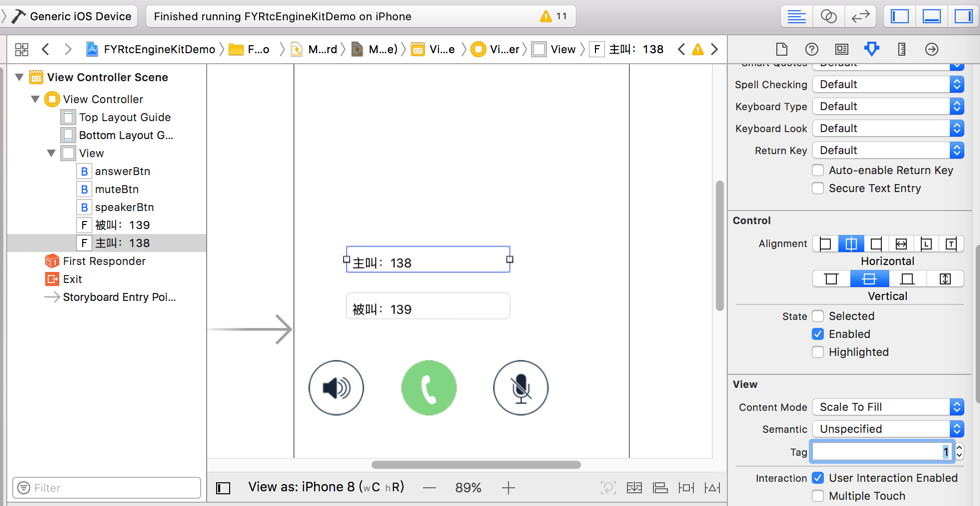Go back in editor history
This screenshot has height=506, width=980.
45,49
